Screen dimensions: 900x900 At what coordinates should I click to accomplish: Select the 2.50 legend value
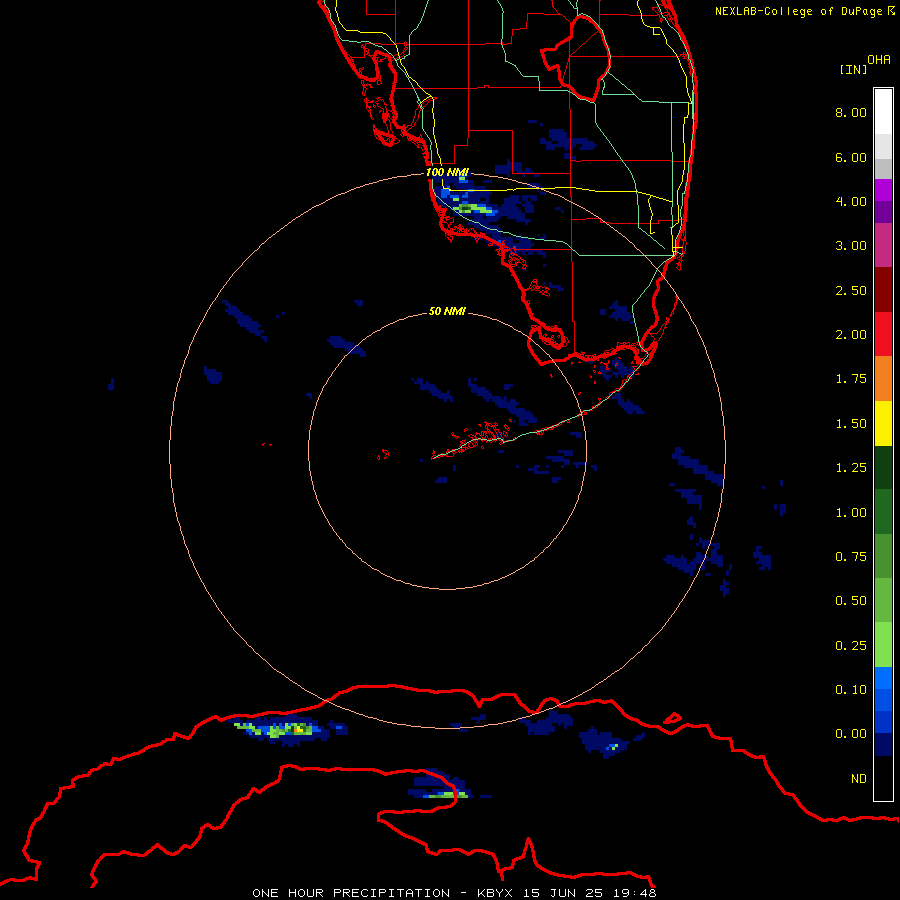pyautogui.click(x=851, y=290)
